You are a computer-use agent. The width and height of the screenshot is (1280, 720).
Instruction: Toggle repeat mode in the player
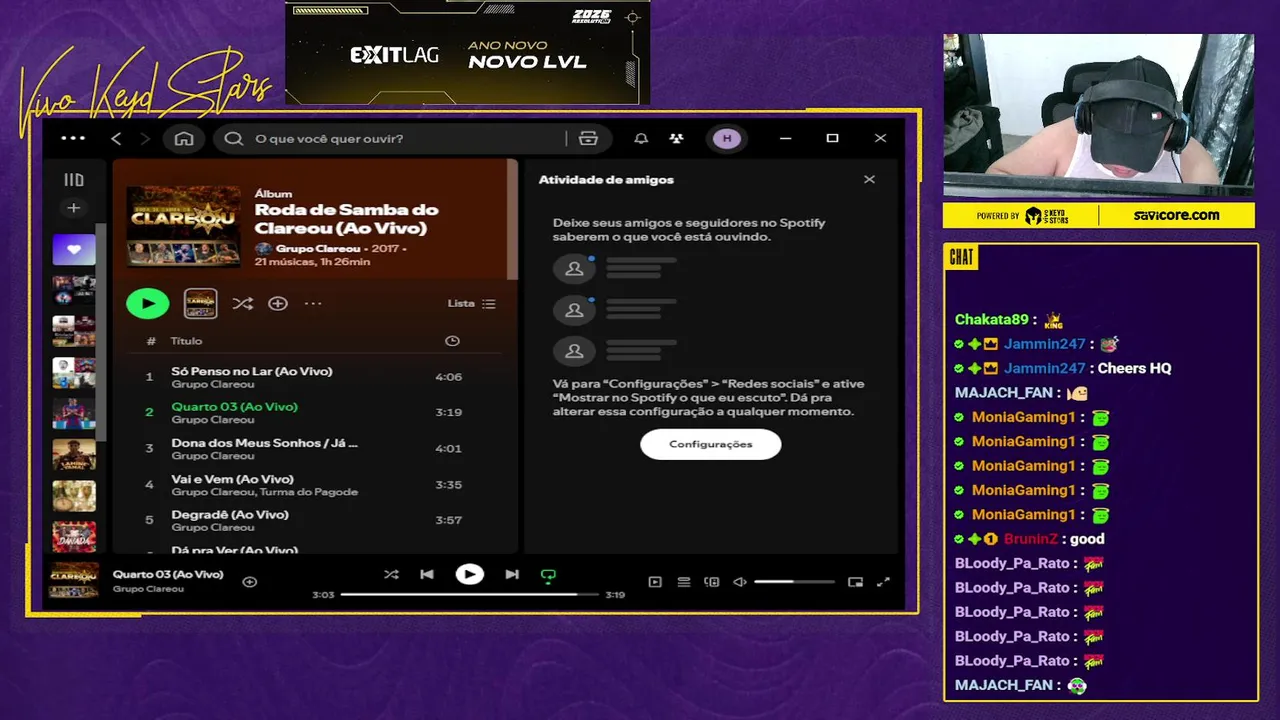pos(548,575)
